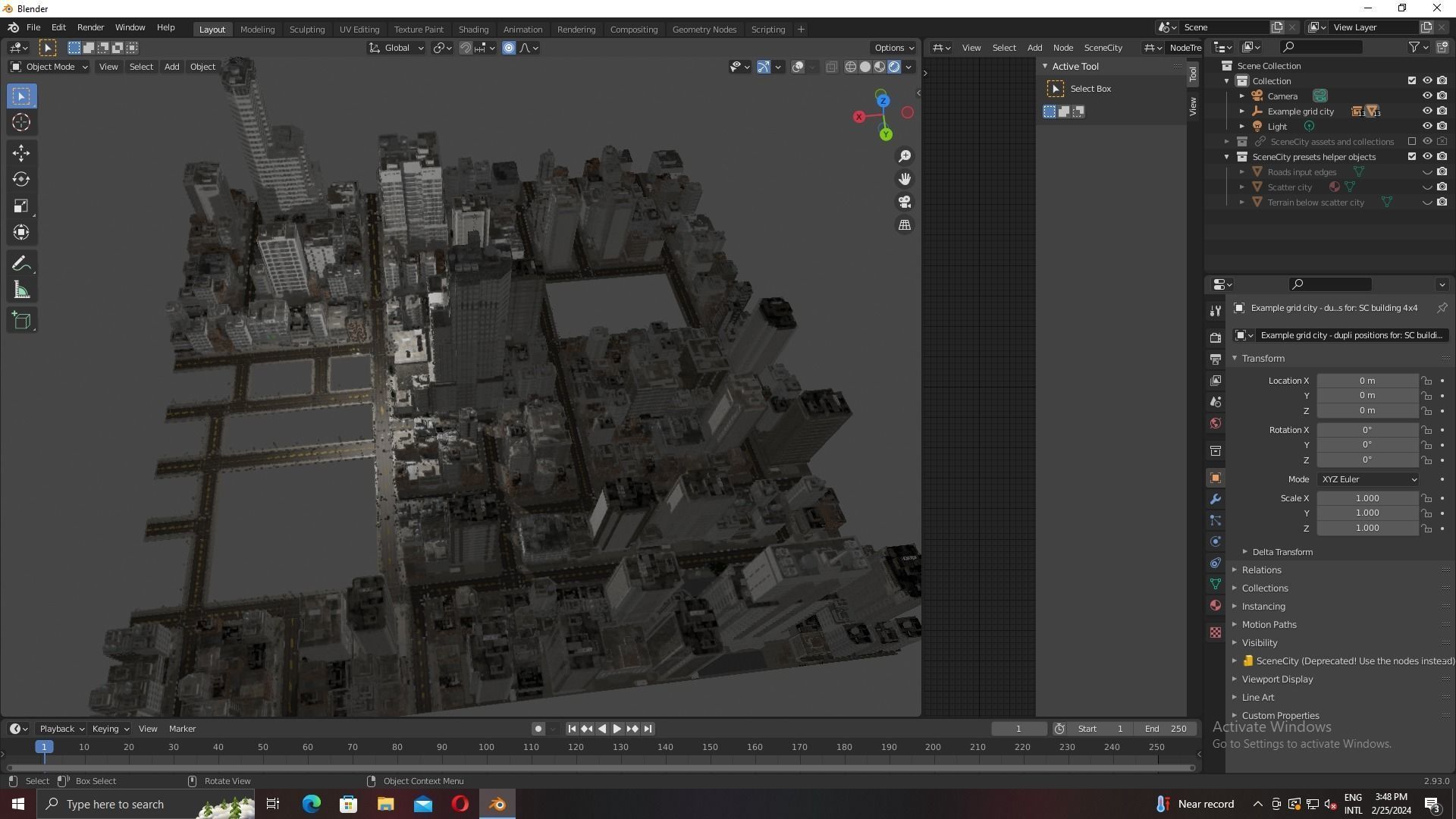Hide Light in viewport via eye icon
1456x819 pixels.
[1426, 127]
